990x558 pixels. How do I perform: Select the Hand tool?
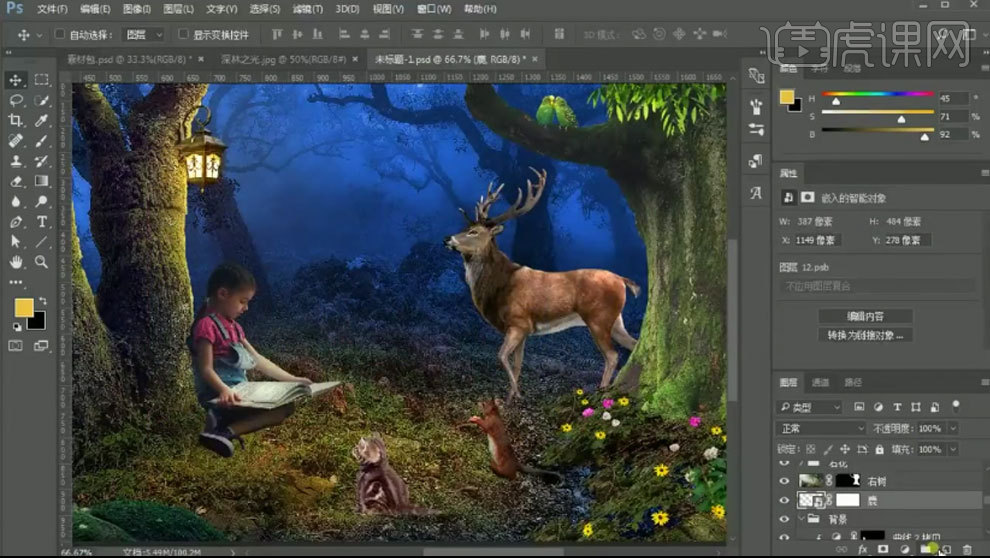[16, 262]
